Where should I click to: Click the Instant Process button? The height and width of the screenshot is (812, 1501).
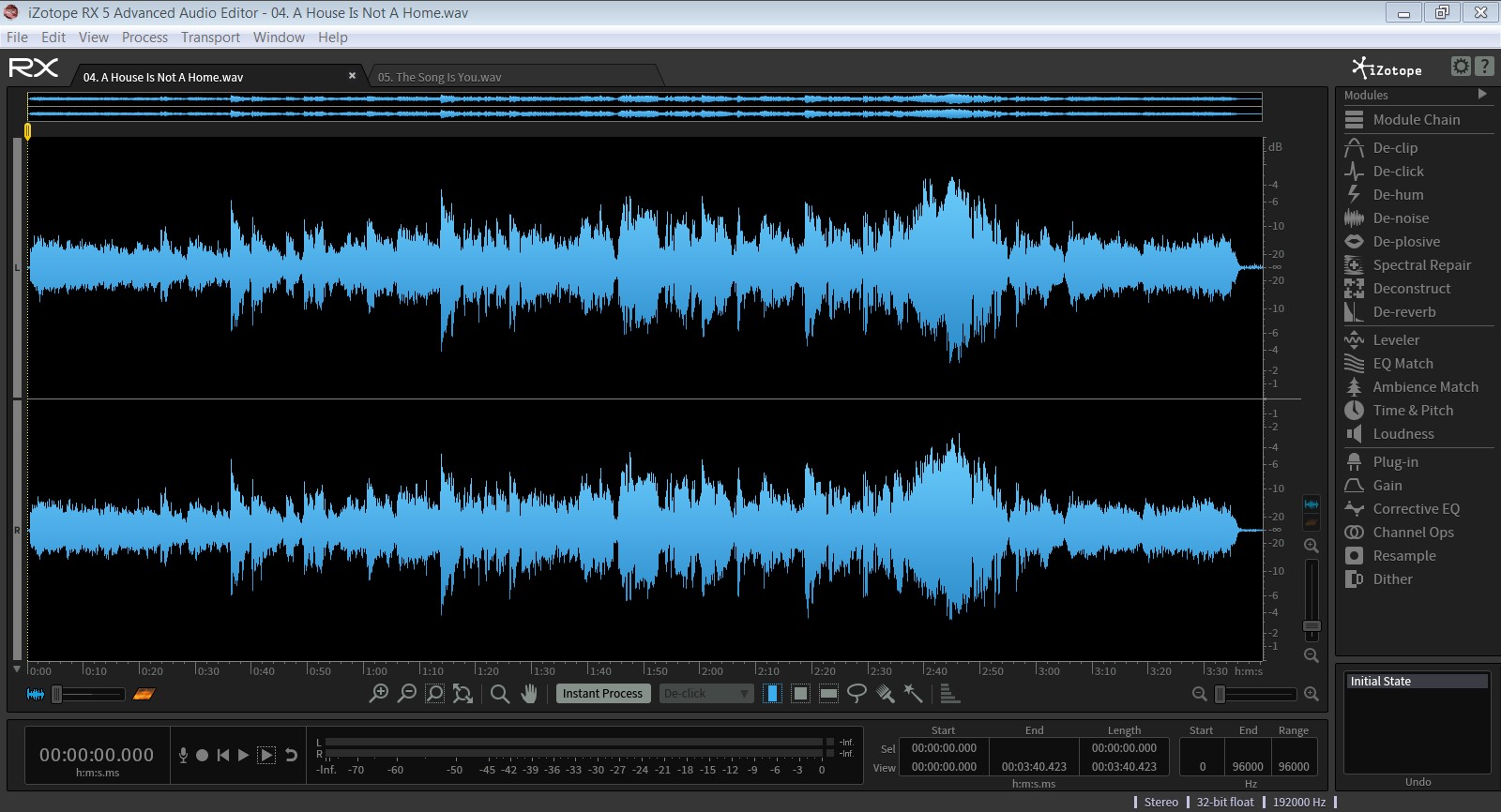click(602, 694)
